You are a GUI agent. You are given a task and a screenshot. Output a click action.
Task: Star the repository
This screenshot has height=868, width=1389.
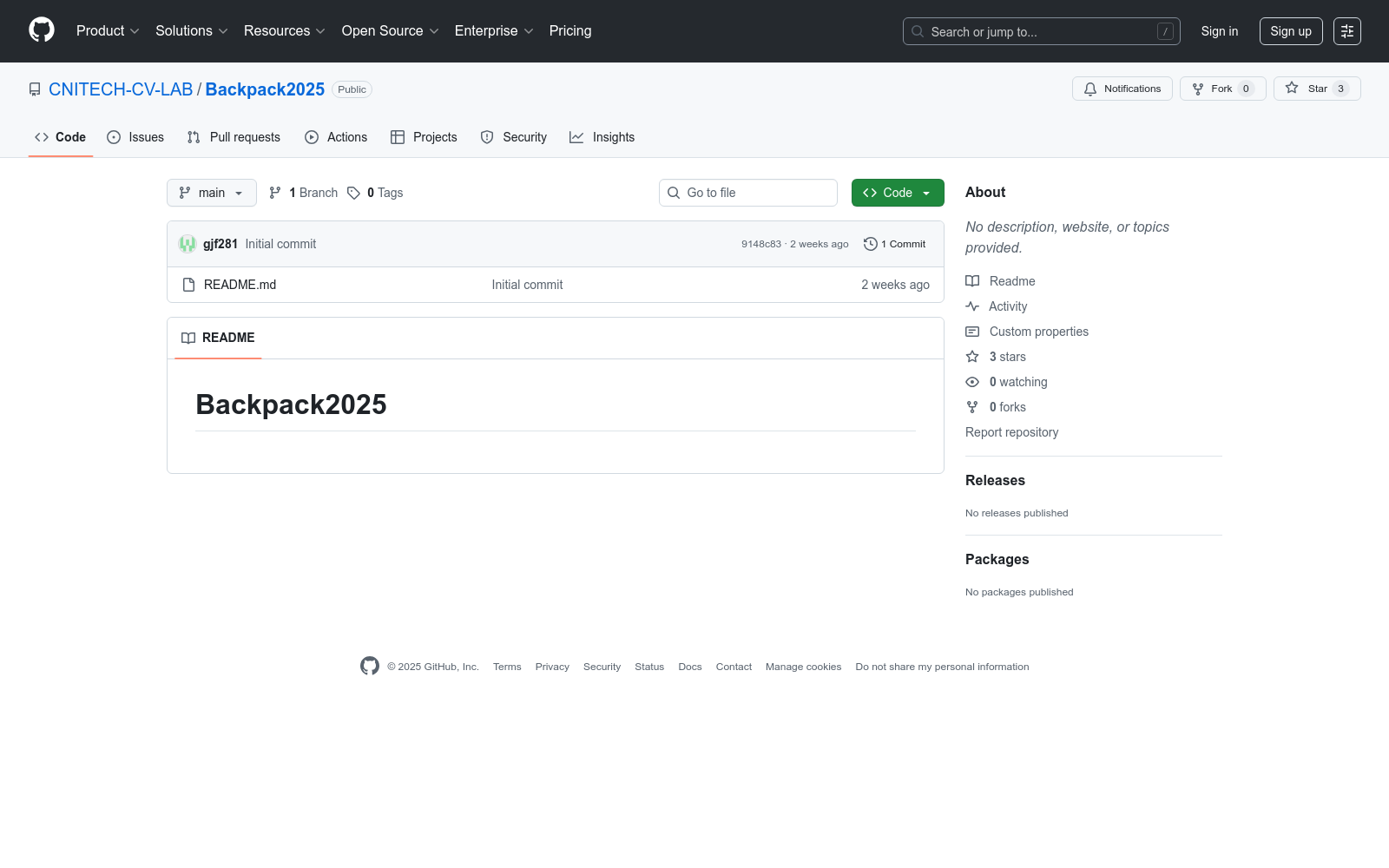pos(1317,89)
